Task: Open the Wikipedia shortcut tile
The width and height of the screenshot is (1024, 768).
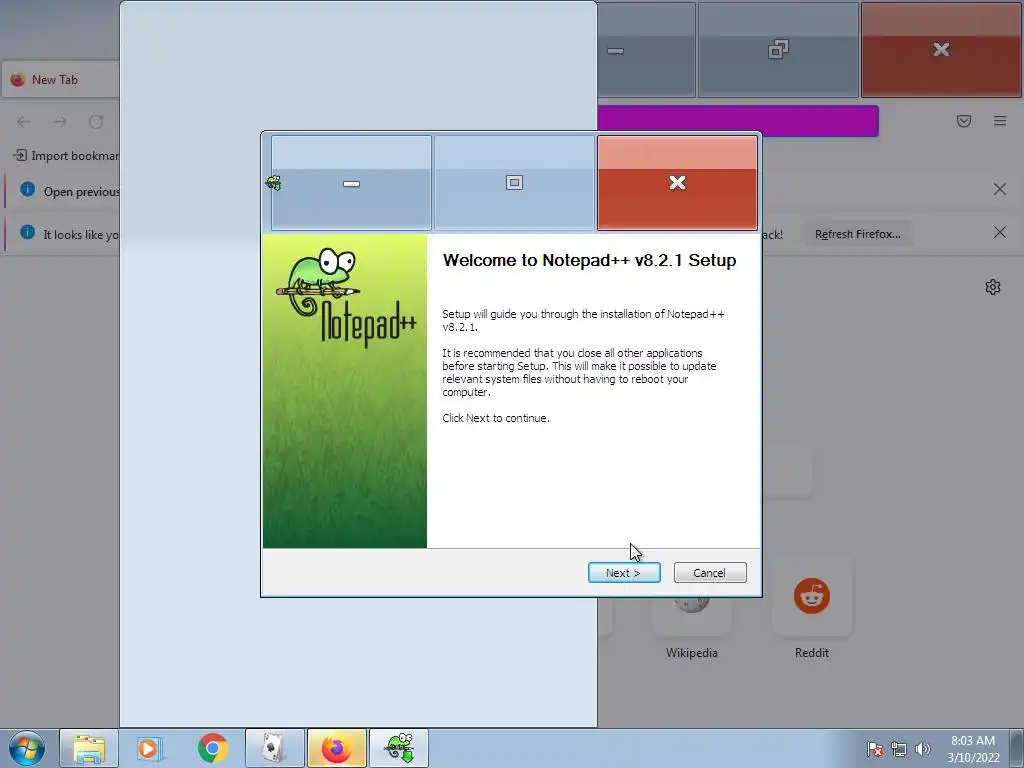Action: click(x=692, y=617)
